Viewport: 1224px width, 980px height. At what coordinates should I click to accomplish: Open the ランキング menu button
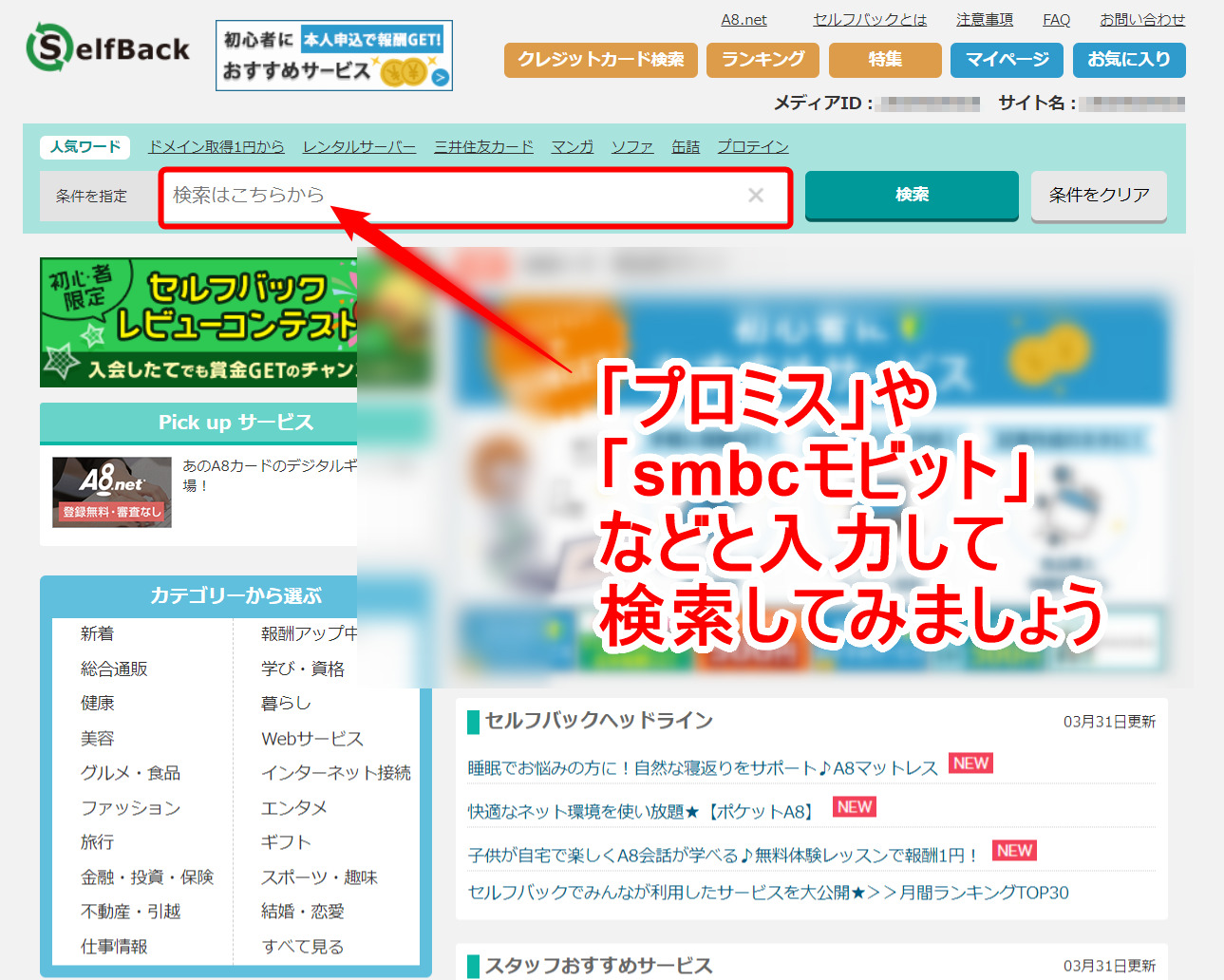(763, 60)
